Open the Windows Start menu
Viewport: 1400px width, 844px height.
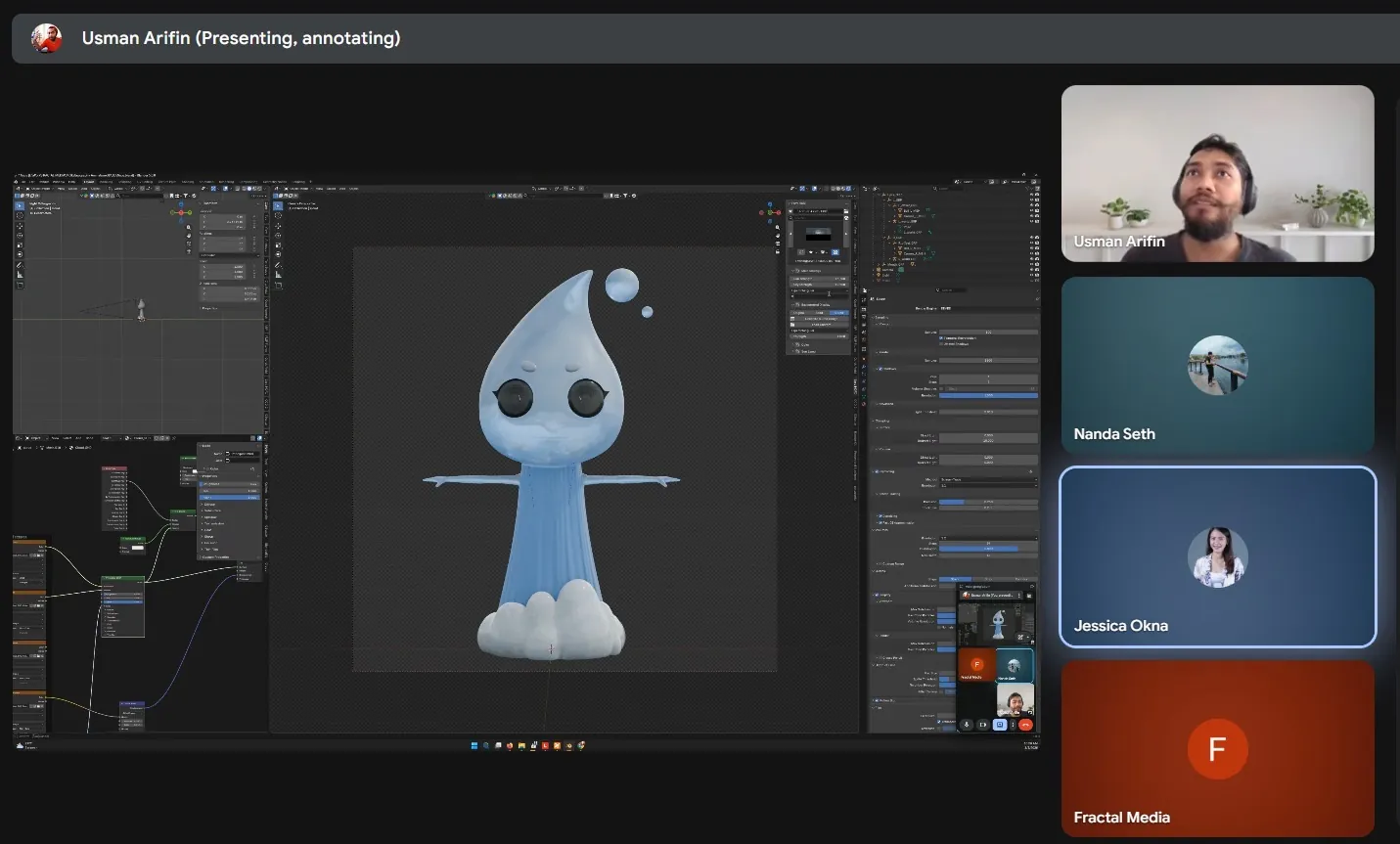click(474, 745)
